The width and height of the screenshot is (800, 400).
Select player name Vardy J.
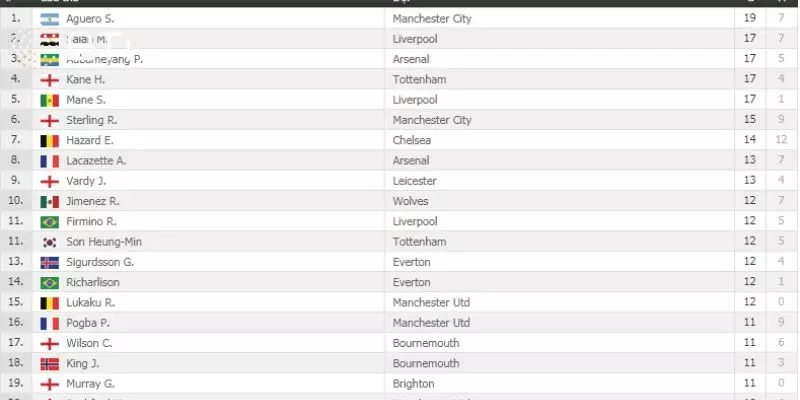click(86, 181)
